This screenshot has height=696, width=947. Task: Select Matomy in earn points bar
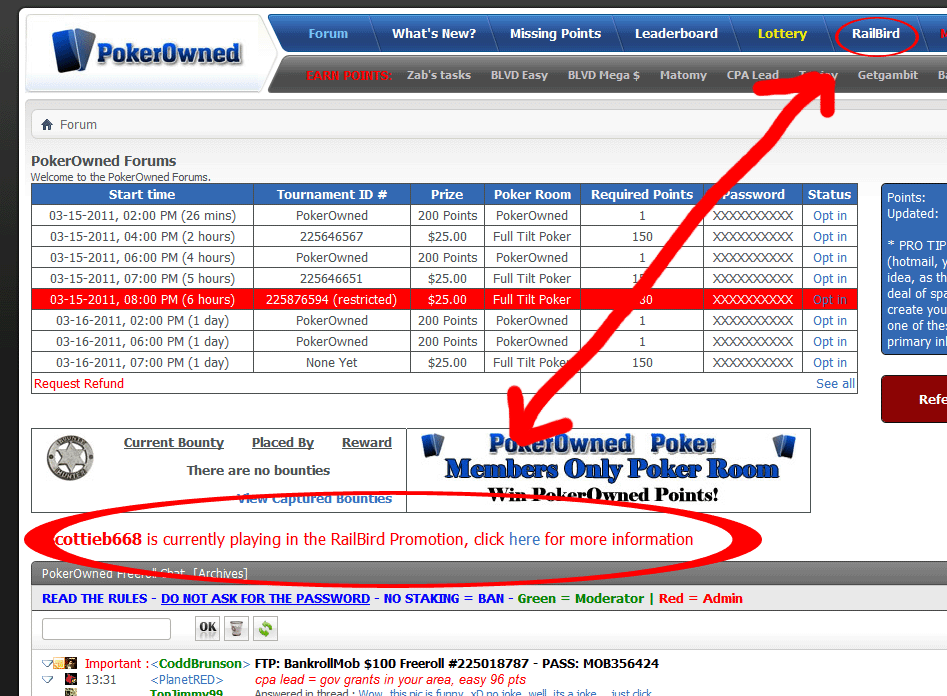[x=683, y=76]
